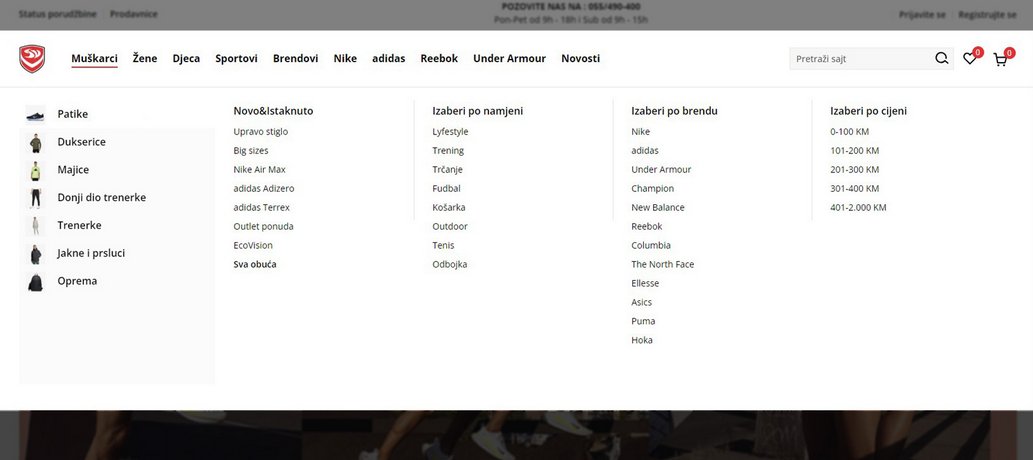Screen dimensions: 1033x460
Task: Select the Hoka brand link
Action: [x=642, y=340]
